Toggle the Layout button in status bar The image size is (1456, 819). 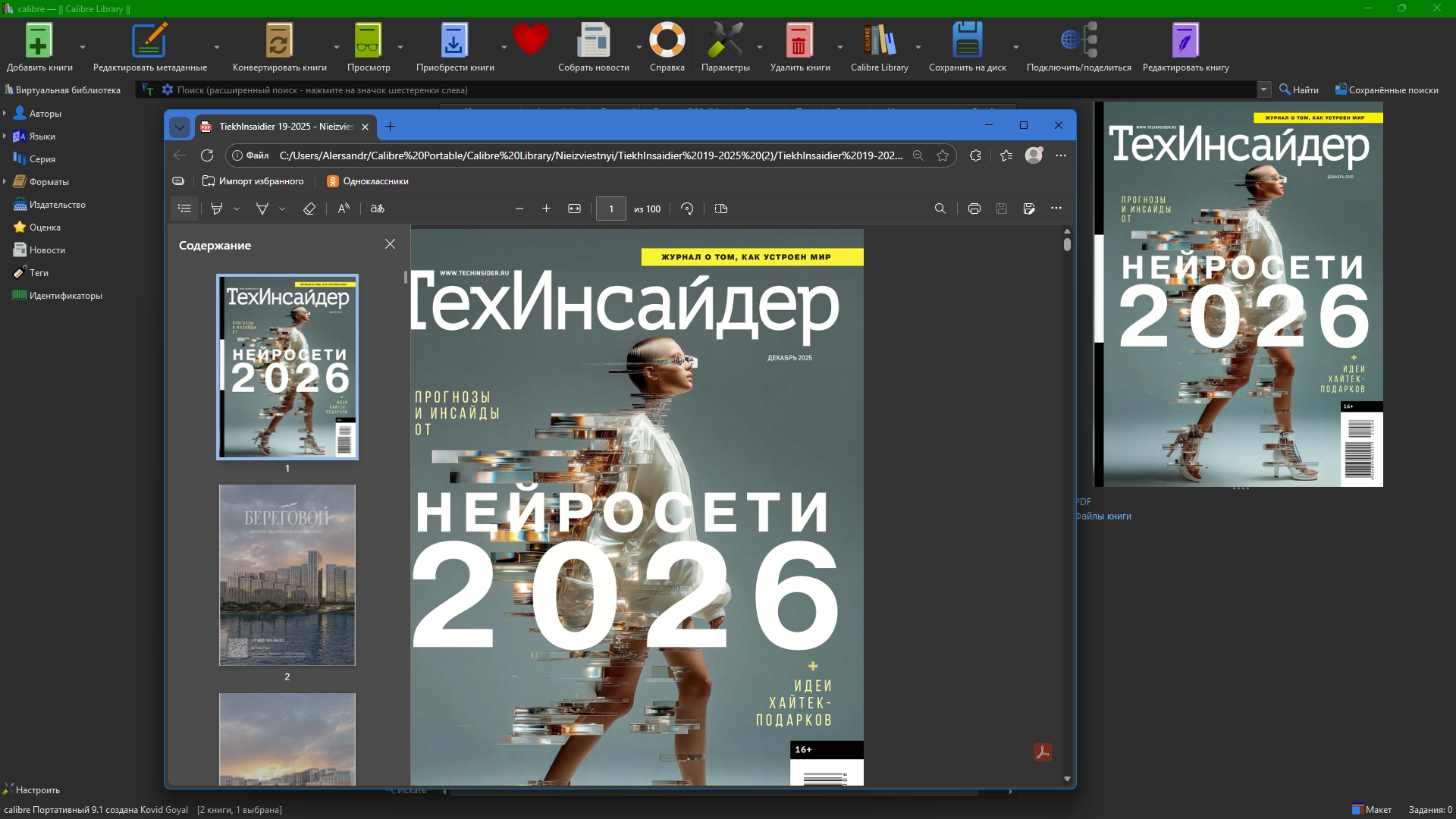(x=1372, y=809)
